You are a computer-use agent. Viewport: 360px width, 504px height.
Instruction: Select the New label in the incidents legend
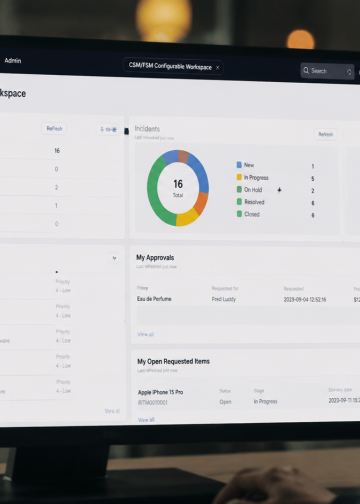click(249, 165)
